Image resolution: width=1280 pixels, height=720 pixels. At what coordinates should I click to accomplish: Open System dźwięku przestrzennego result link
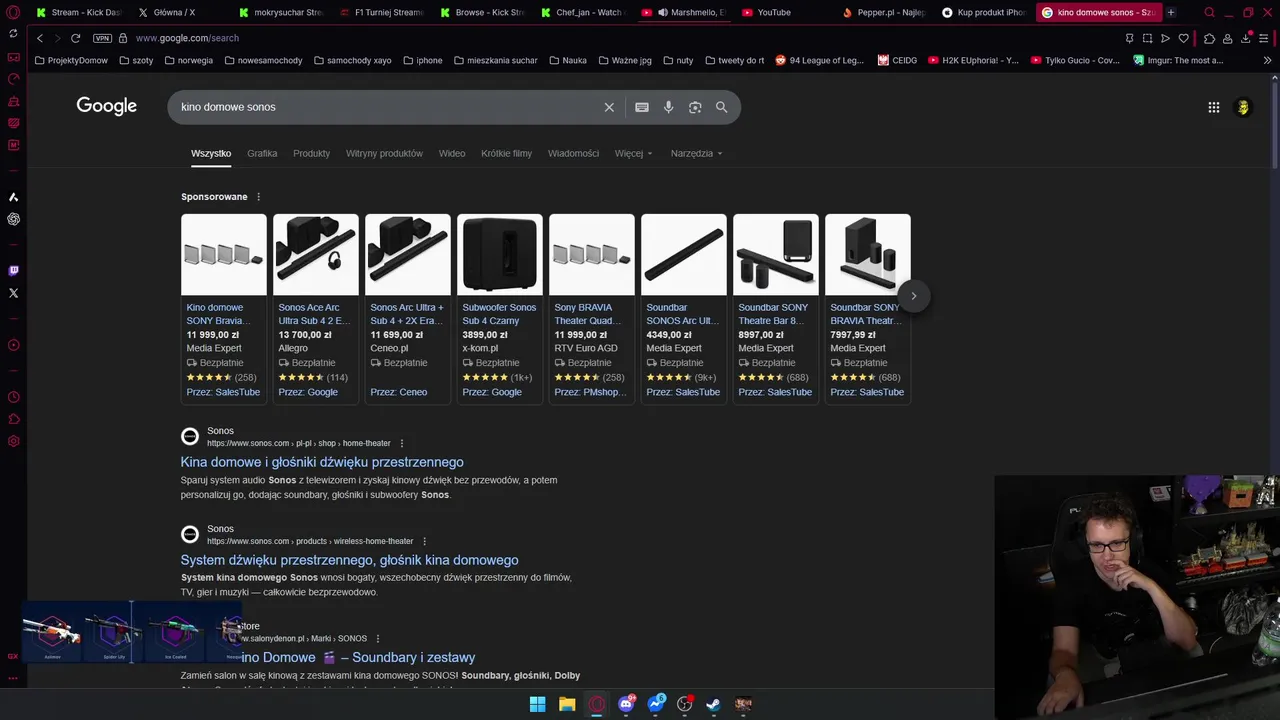pyautogui.click(x=349, y=560)
